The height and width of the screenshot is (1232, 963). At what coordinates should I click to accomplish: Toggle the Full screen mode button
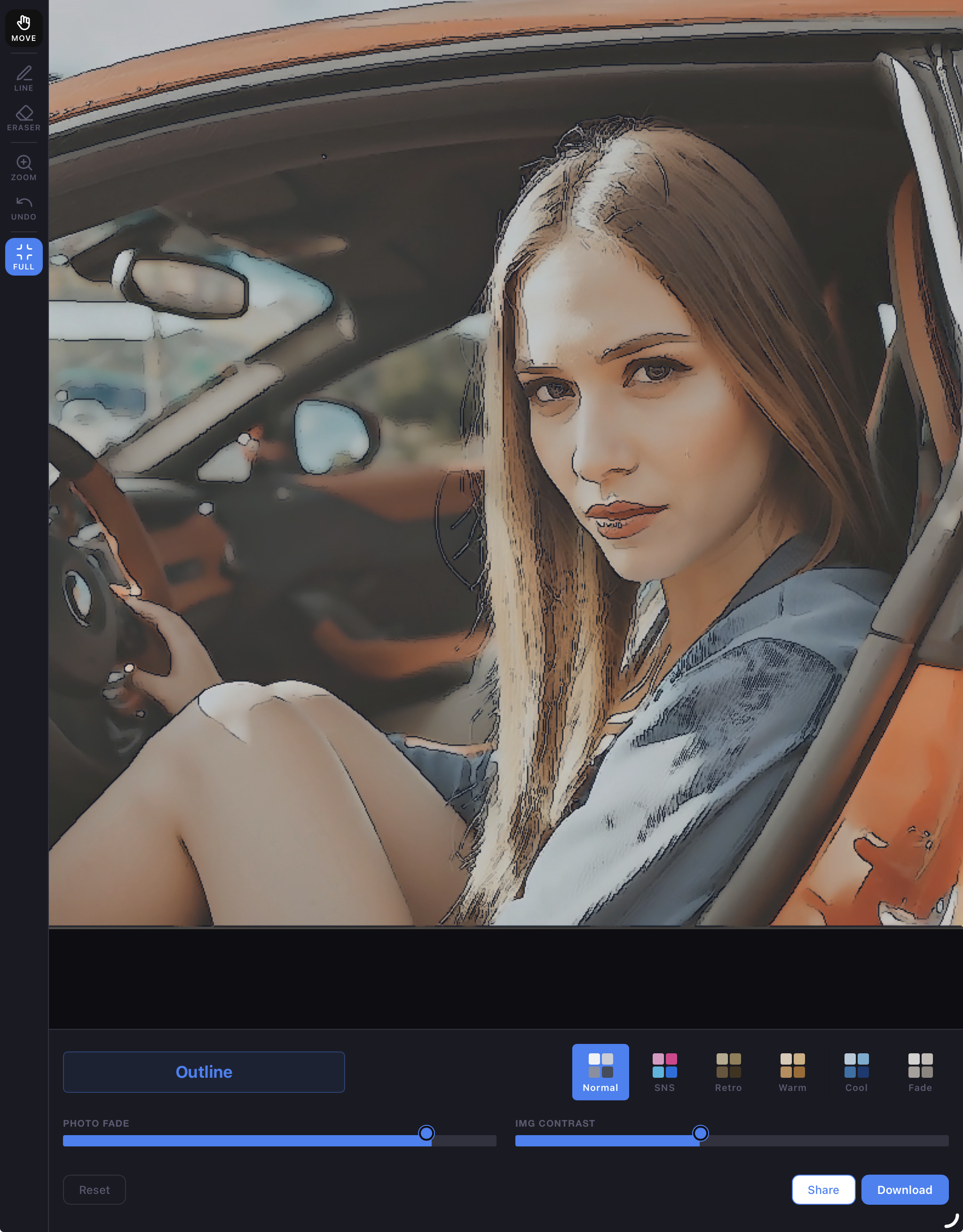click(24, 257)
